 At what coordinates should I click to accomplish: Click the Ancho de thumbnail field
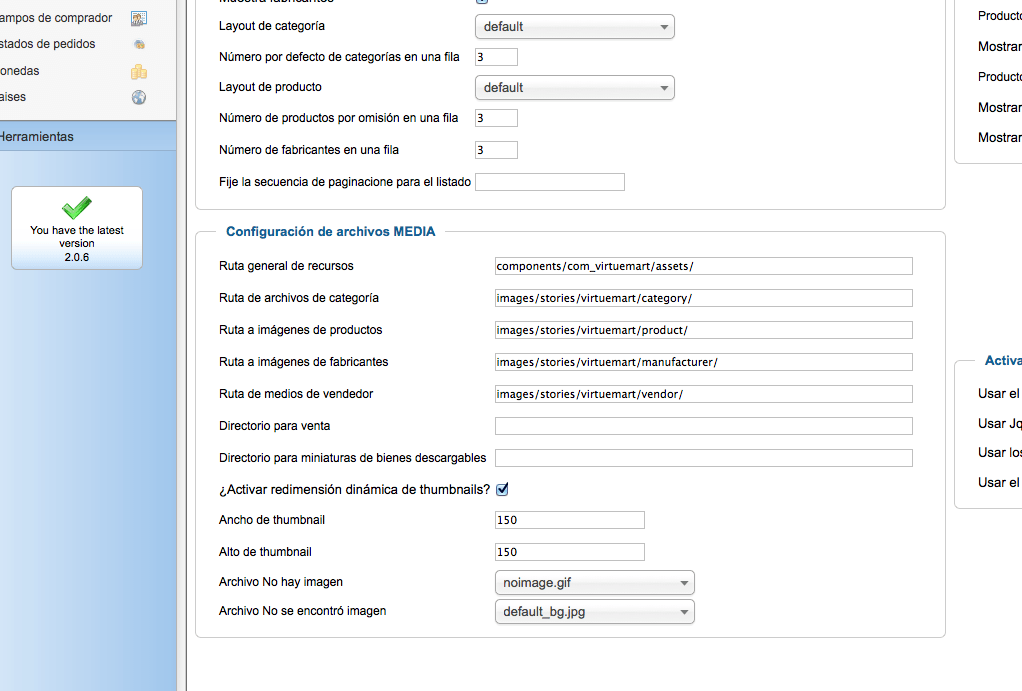[570, 520]
